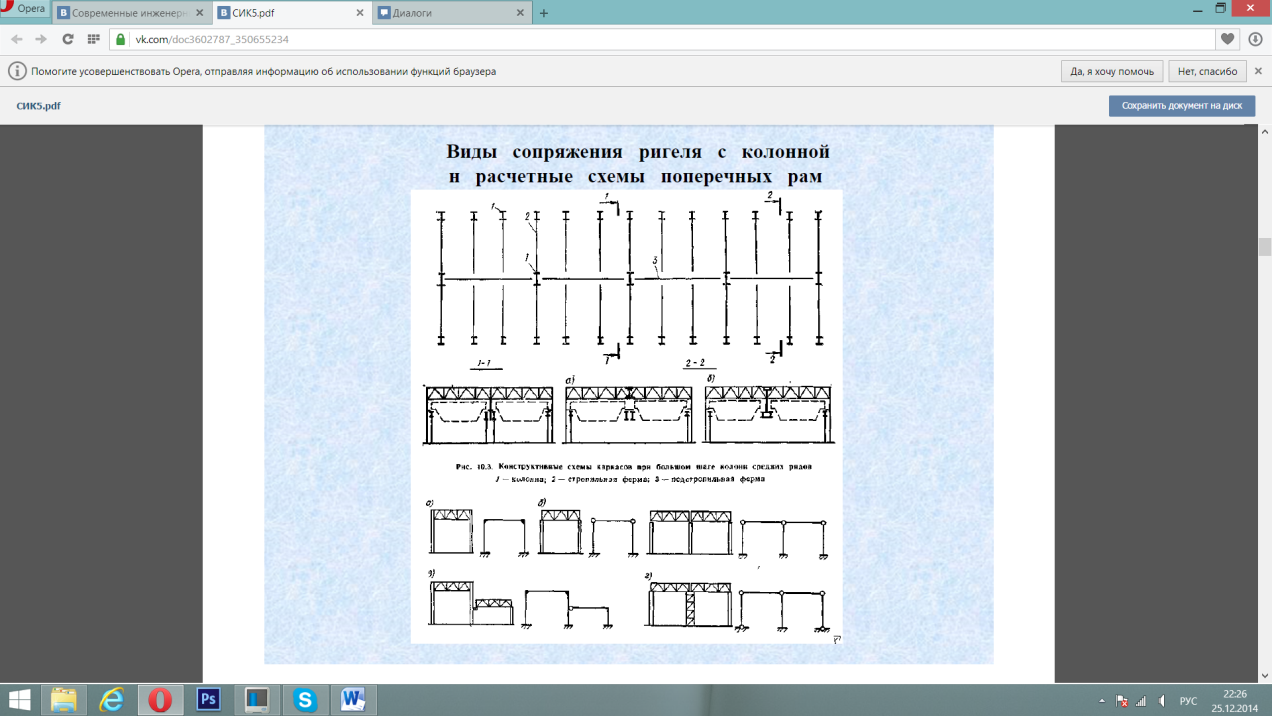Click the Opera taskbar icon
This screenshot has height=716, width=1272.
[160, 699]
